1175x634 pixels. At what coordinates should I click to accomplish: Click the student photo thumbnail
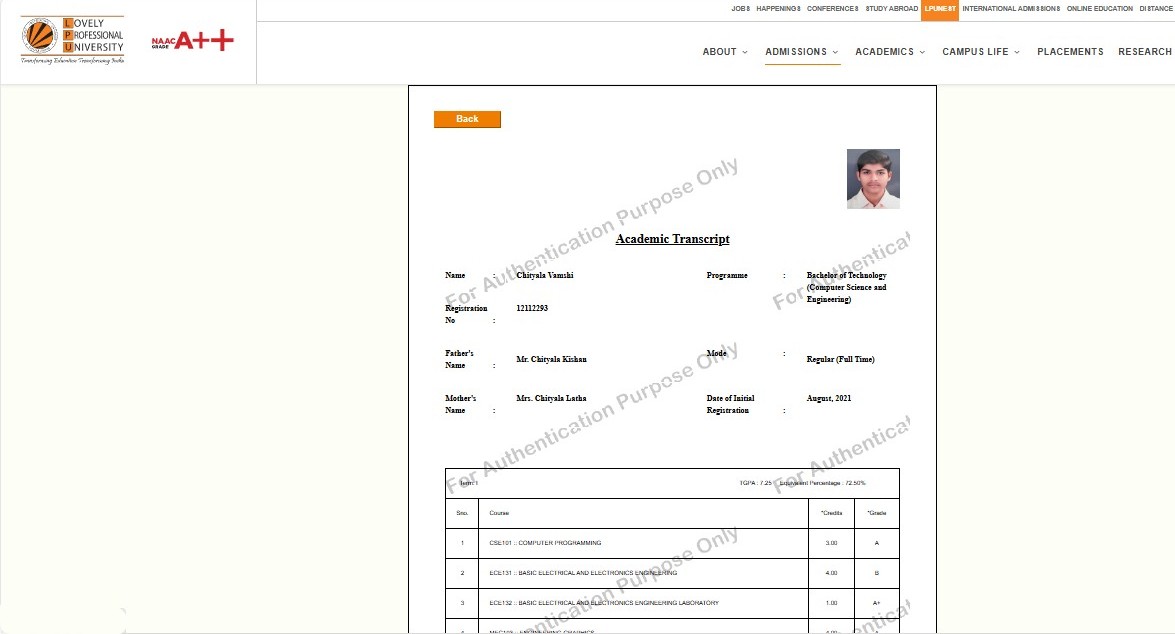point(873,178)
